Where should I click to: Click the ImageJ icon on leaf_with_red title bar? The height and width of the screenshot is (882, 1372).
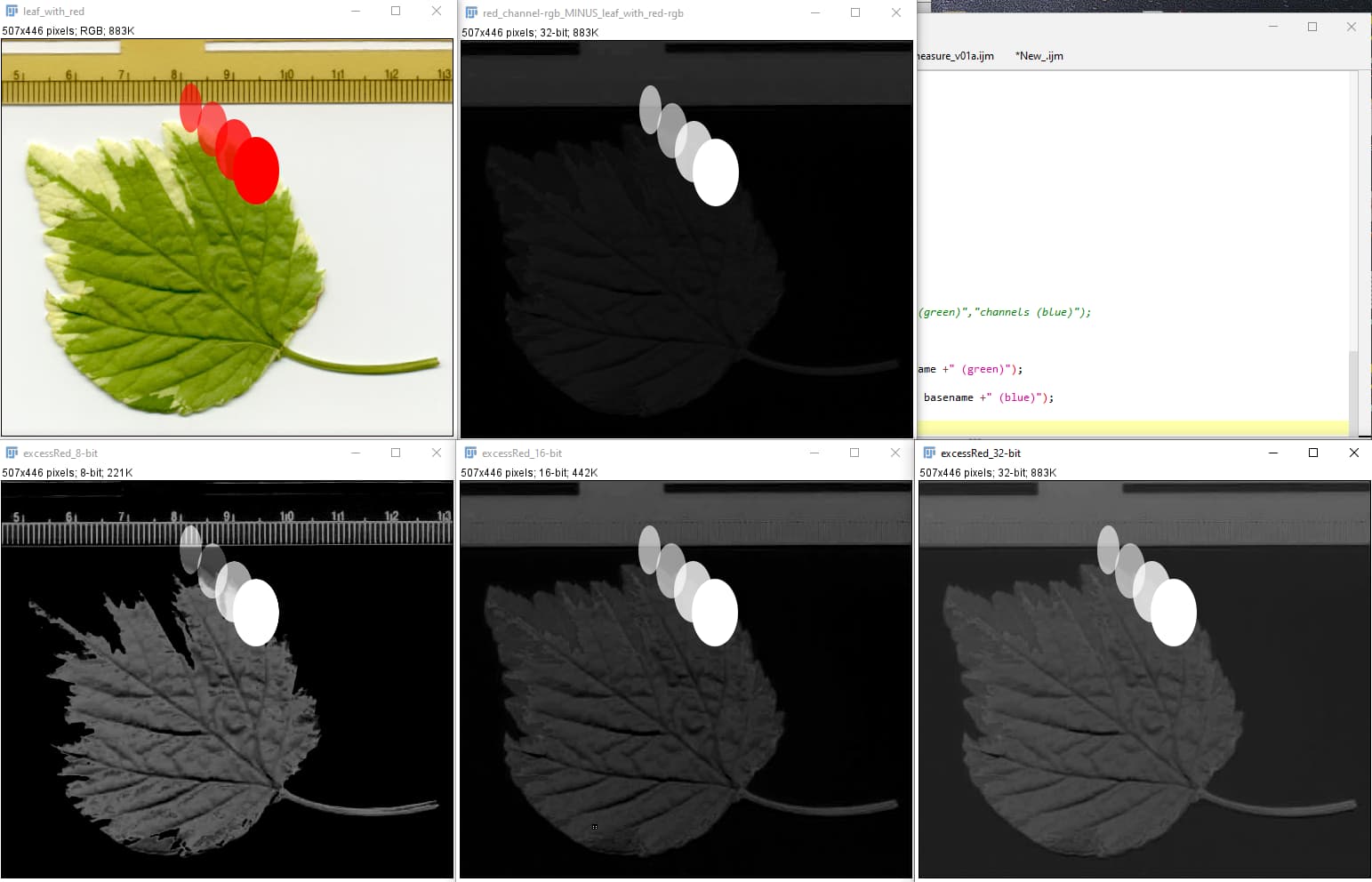tap(12, 11)
